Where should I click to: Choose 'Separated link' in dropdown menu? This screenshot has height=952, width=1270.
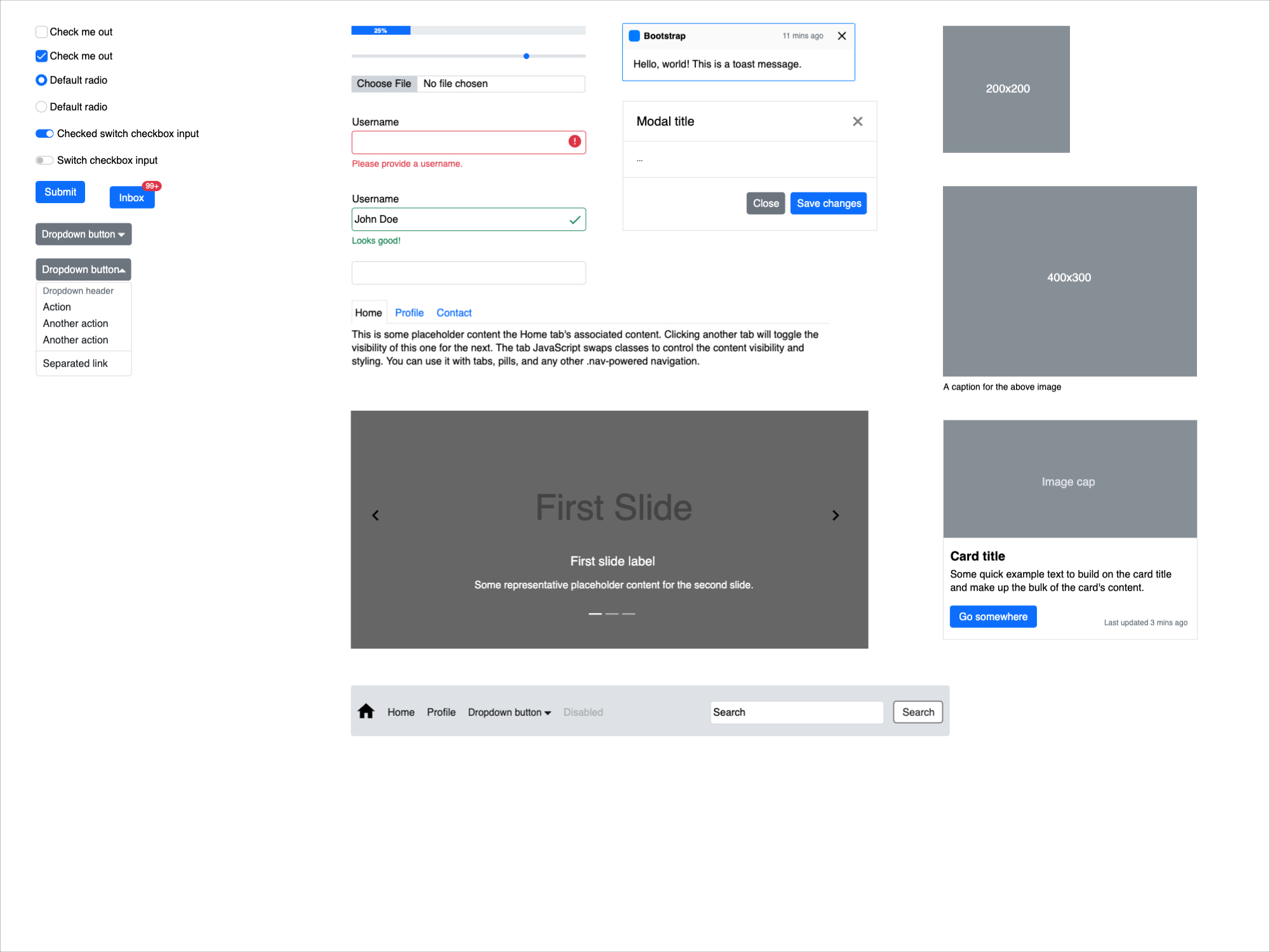coord(75,364)
